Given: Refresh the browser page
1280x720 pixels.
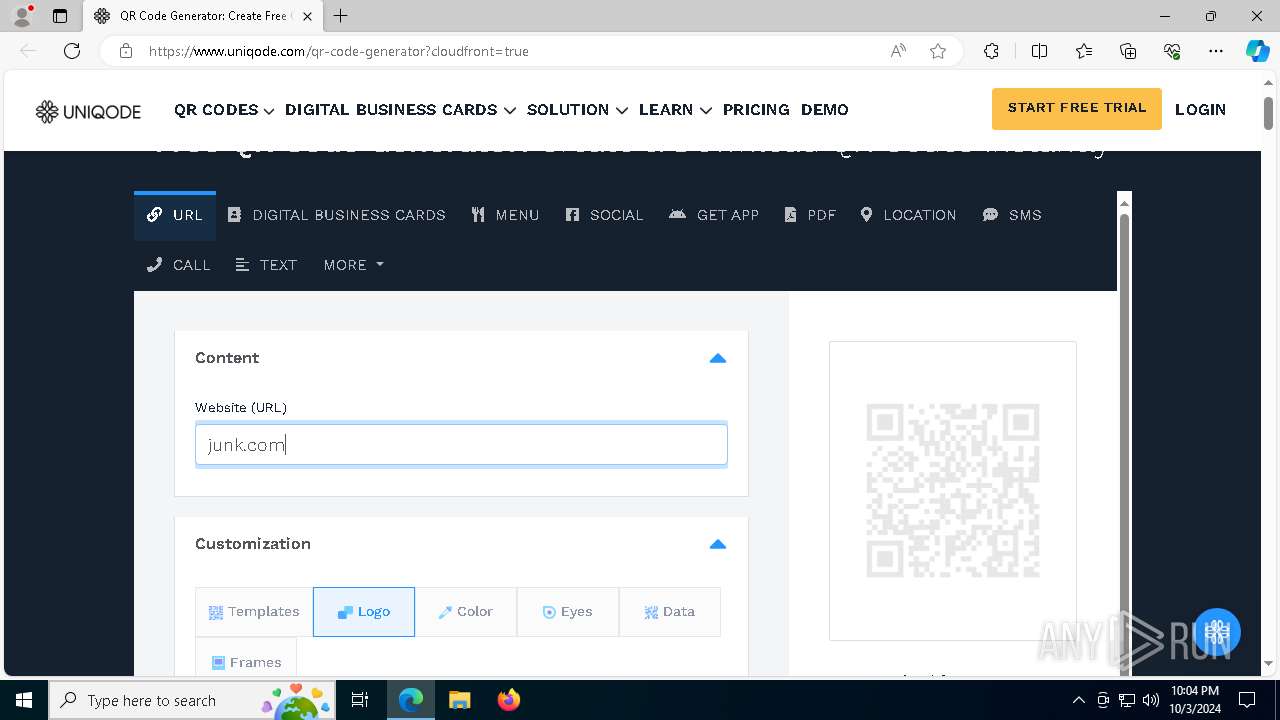Looking at the screenshot, I should pyautogui.click(x=72, y=51).
